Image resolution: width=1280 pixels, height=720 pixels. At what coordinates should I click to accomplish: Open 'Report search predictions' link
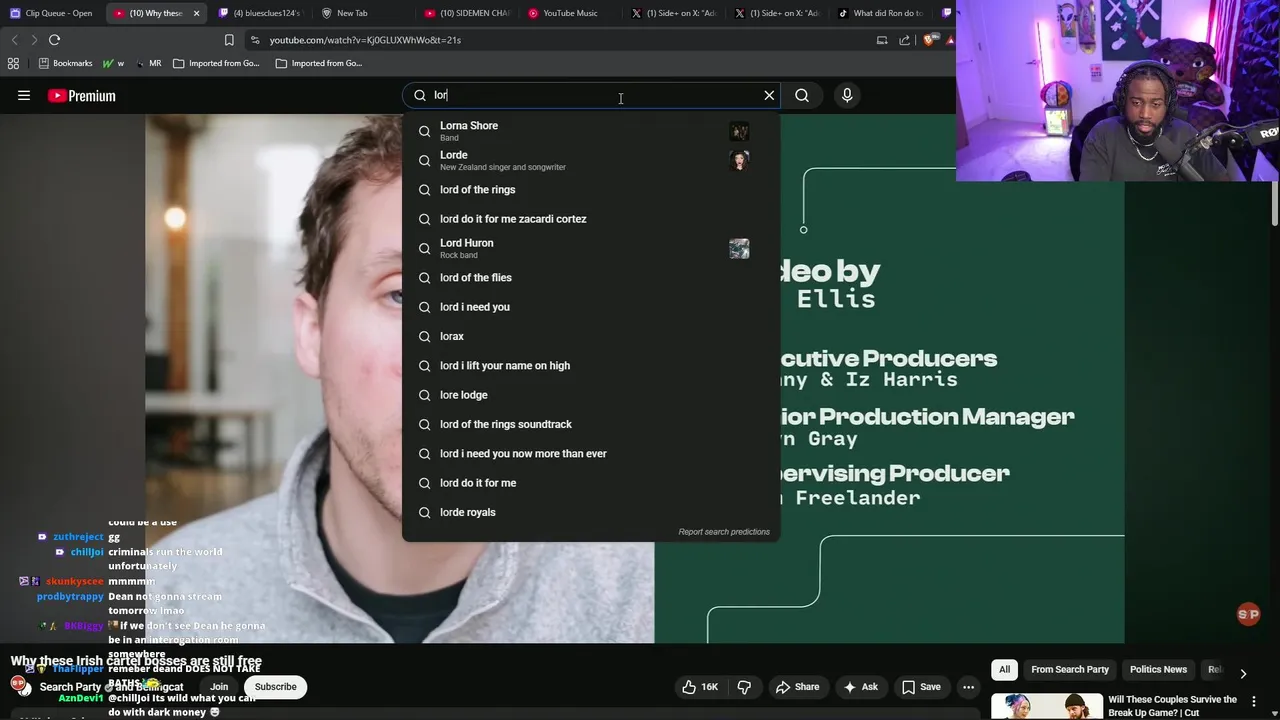(x=724, y=532)
